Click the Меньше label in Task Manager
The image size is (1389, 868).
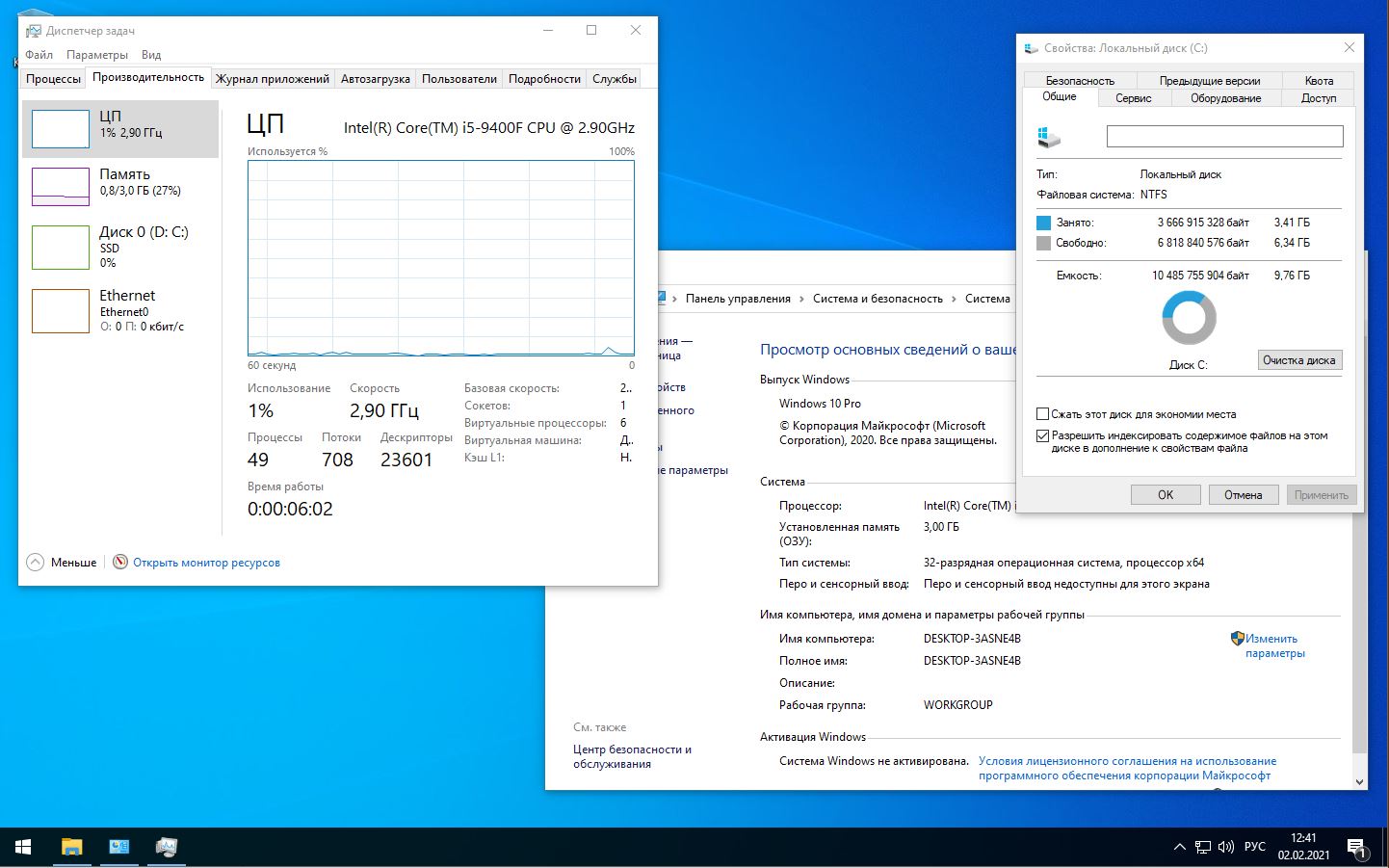(74, 563)
